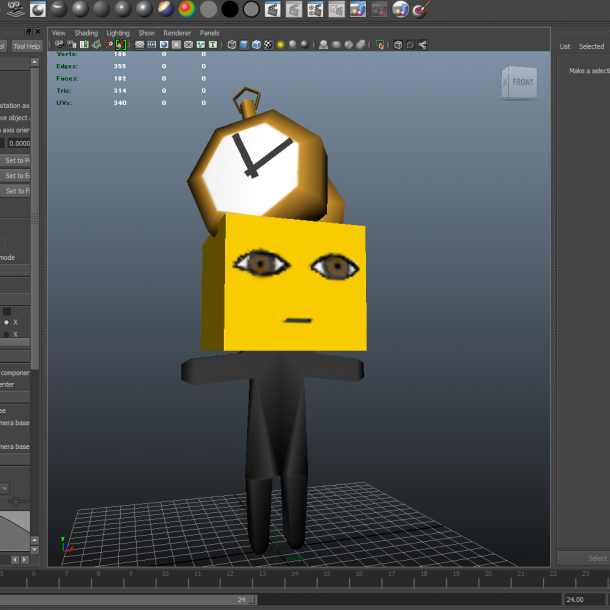Toggle viewport grid display icon
The height and width of the screenshot is (610, 610).
click(x=139, y=45)
